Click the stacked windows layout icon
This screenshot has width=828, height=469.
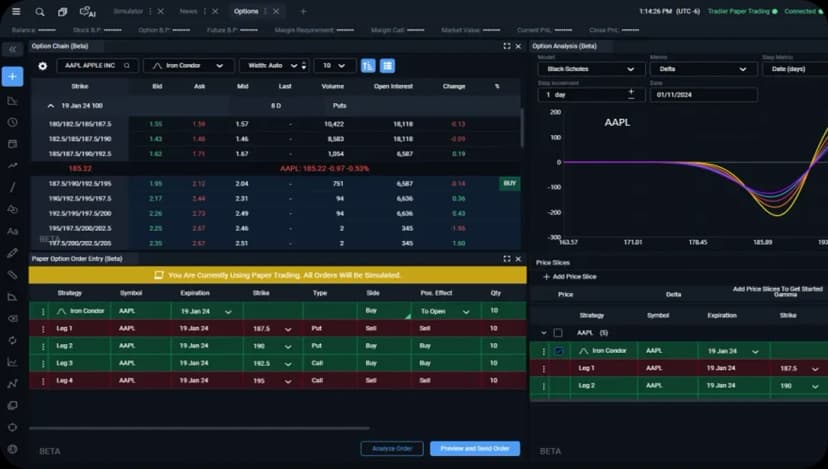62,12
